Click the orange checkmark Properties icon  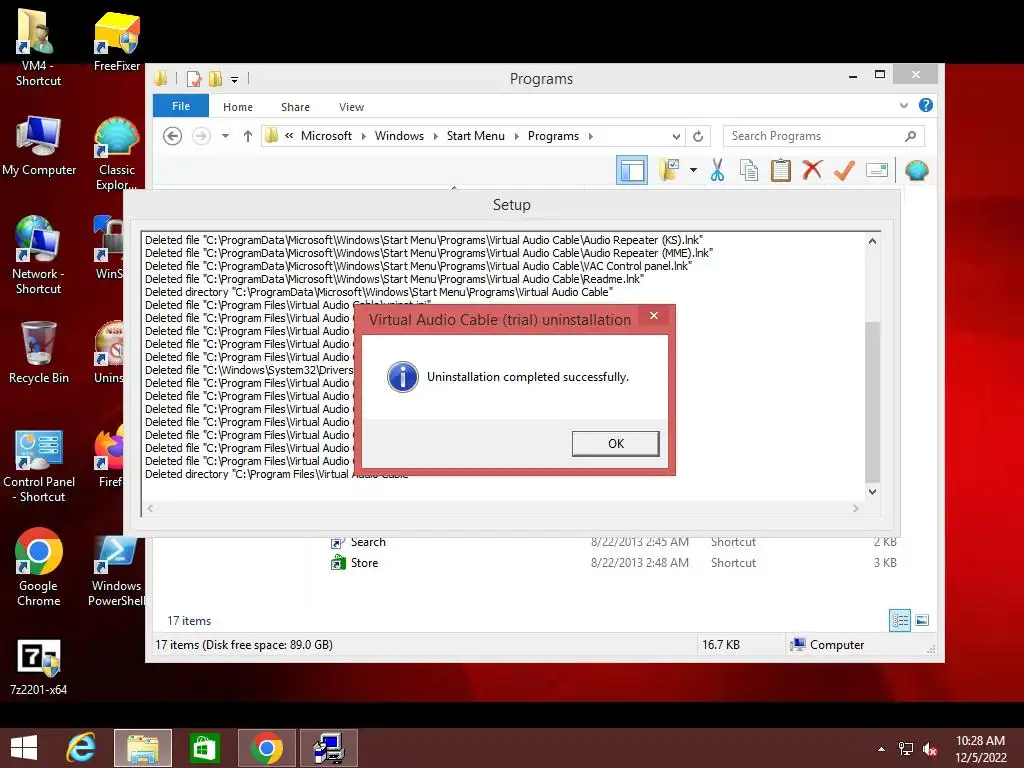click(x=844, y=170)
